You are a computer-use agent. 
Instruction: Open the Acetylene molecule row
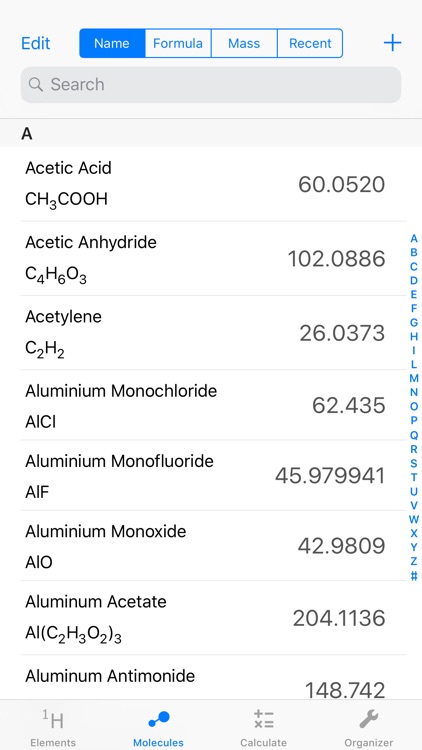click(211, 332)
